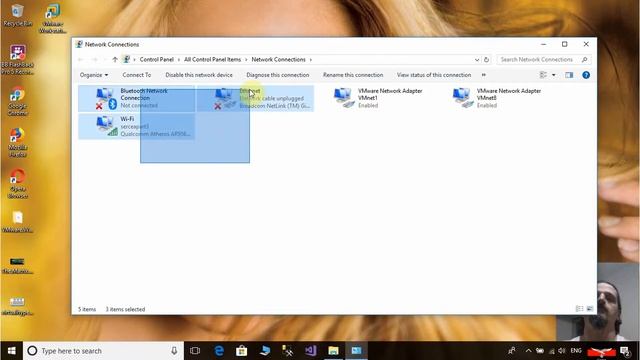Go to the Control Panel breadcrumb

(157, 60)
